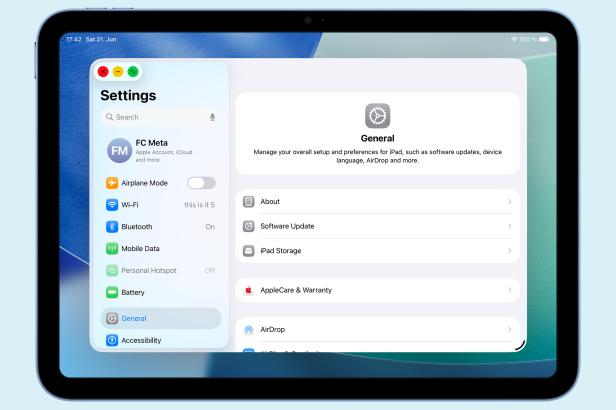The image size is (616, 410).
Task: Open the About settings row
Action: pyautogui.click(x=378, y=201)
